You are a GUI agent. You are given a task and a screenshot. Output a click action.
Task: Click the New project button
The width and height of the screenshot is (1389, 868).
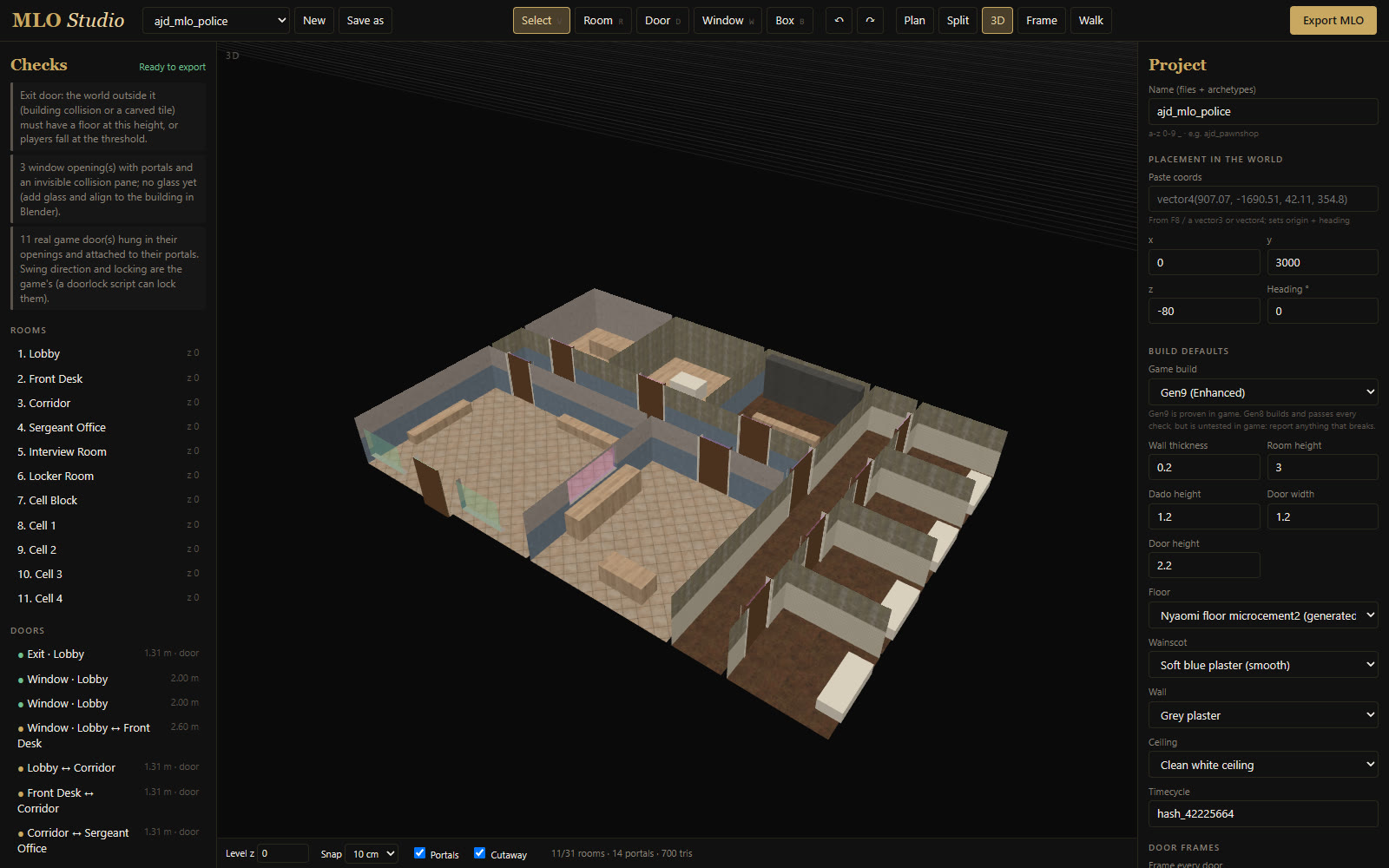pos(314,20)
